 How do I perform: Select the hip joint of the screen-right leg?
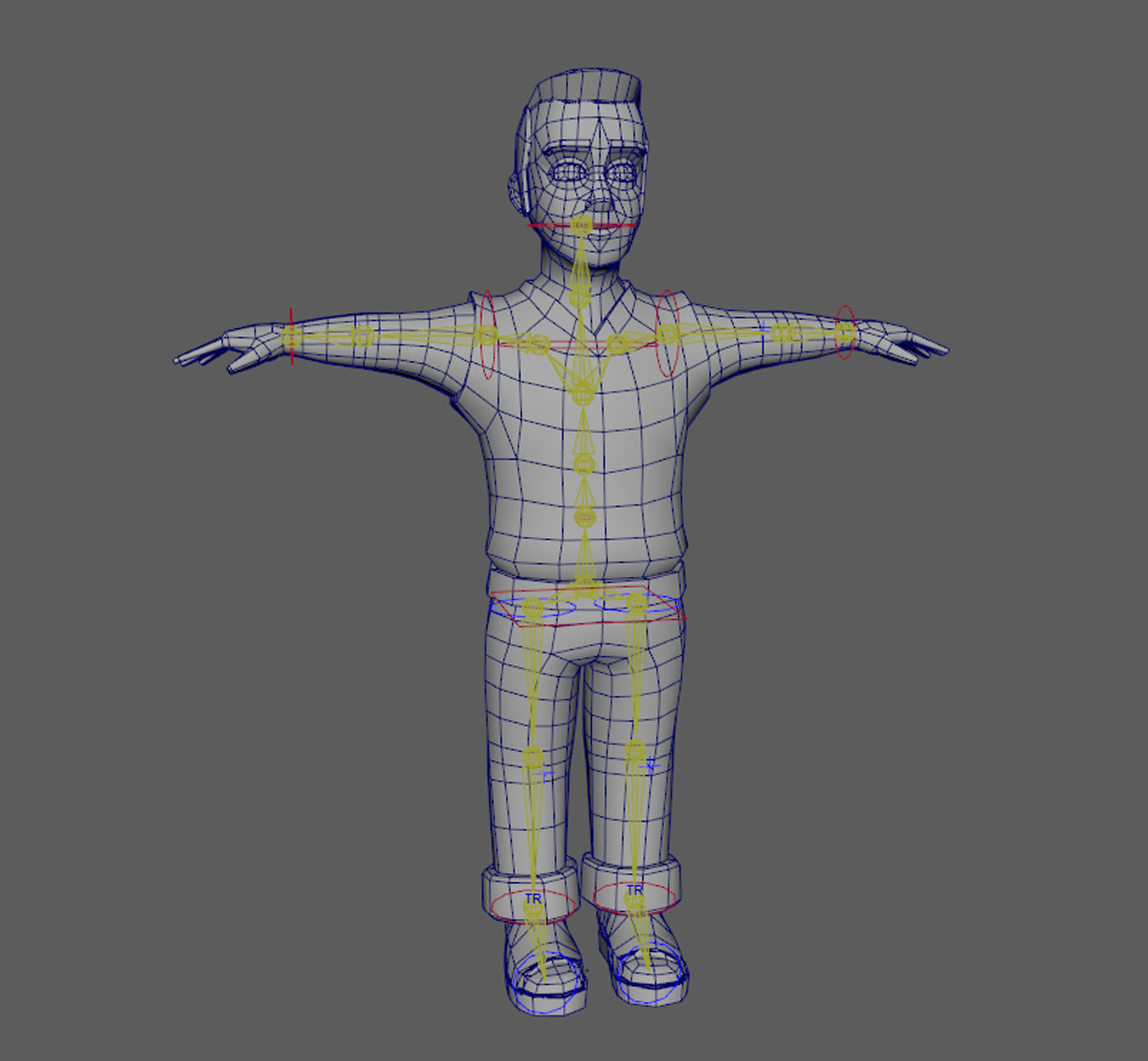tap(636, 603)
